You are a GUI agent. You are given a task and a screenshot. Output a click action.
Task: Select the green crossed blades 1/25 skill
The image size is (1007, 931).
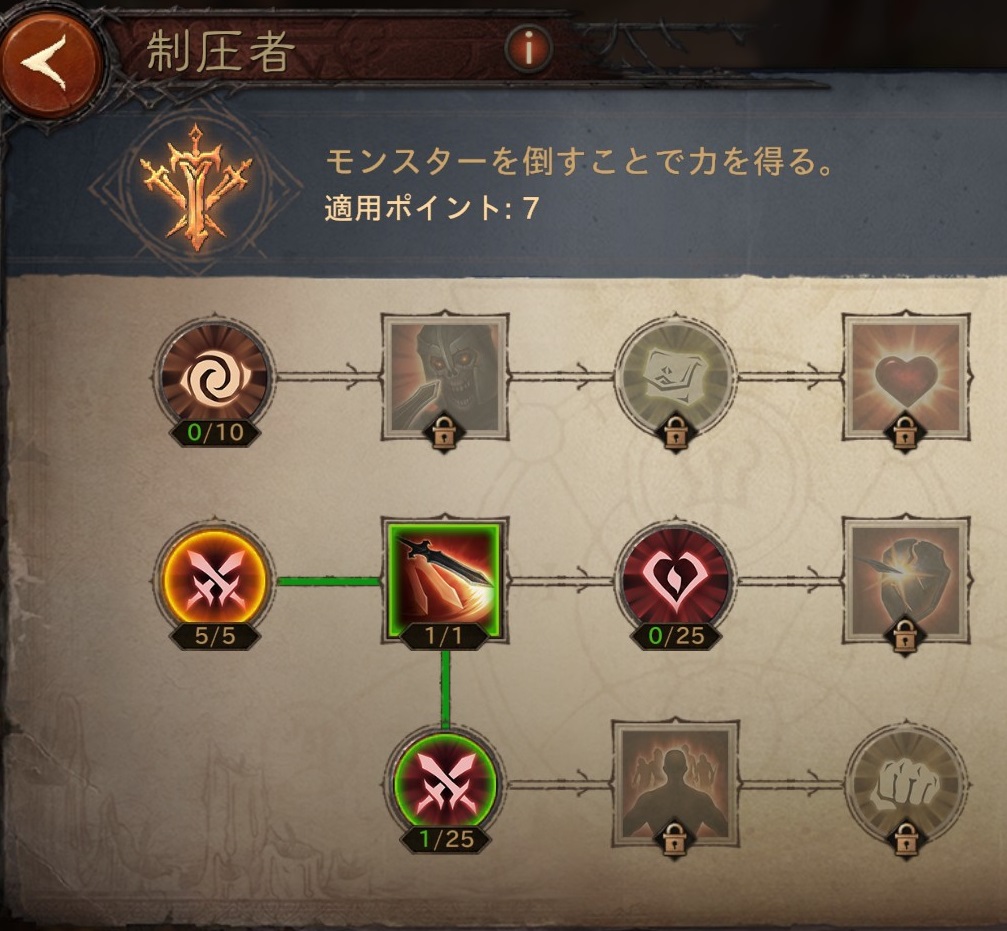445,785
